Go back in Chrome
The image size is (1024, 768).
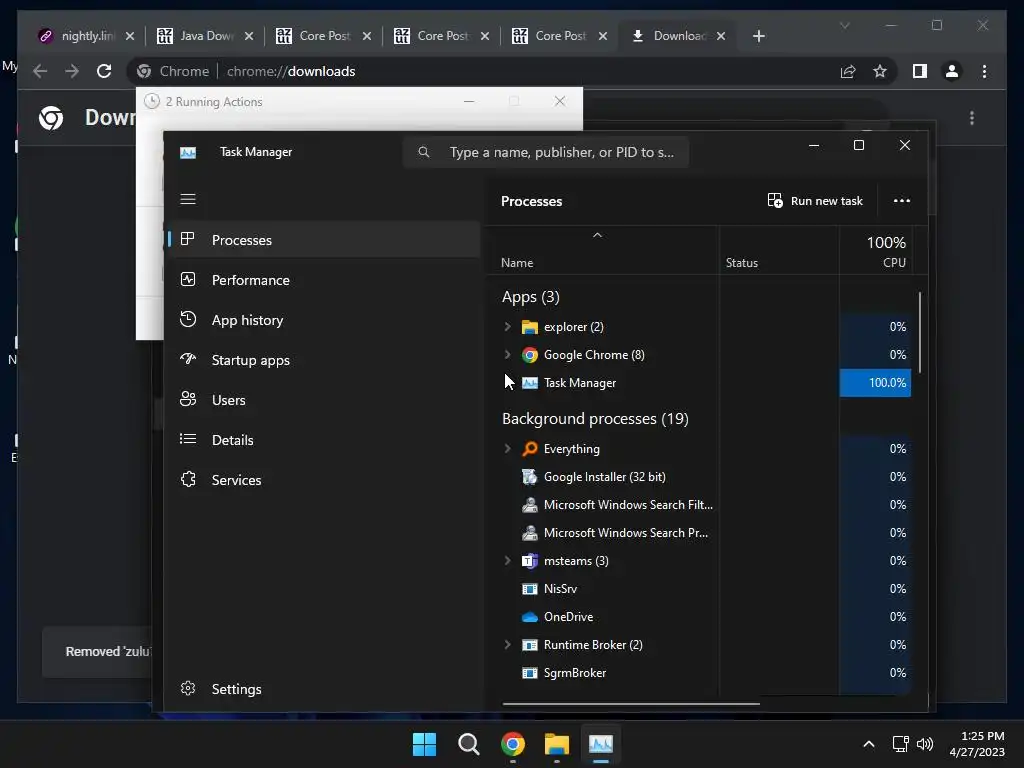coord(40,71)
